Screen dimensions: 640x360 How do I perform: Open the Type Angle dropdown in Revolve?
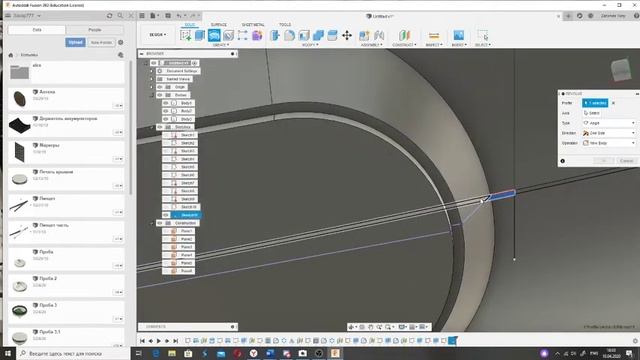609,123
